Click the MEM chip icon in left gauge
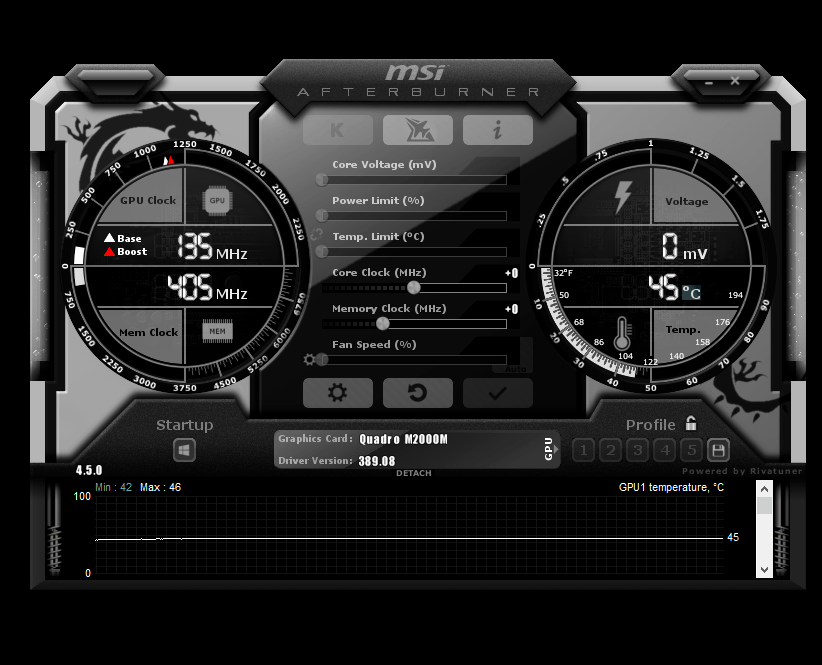 pyautogui.click(x=218, y=331)
